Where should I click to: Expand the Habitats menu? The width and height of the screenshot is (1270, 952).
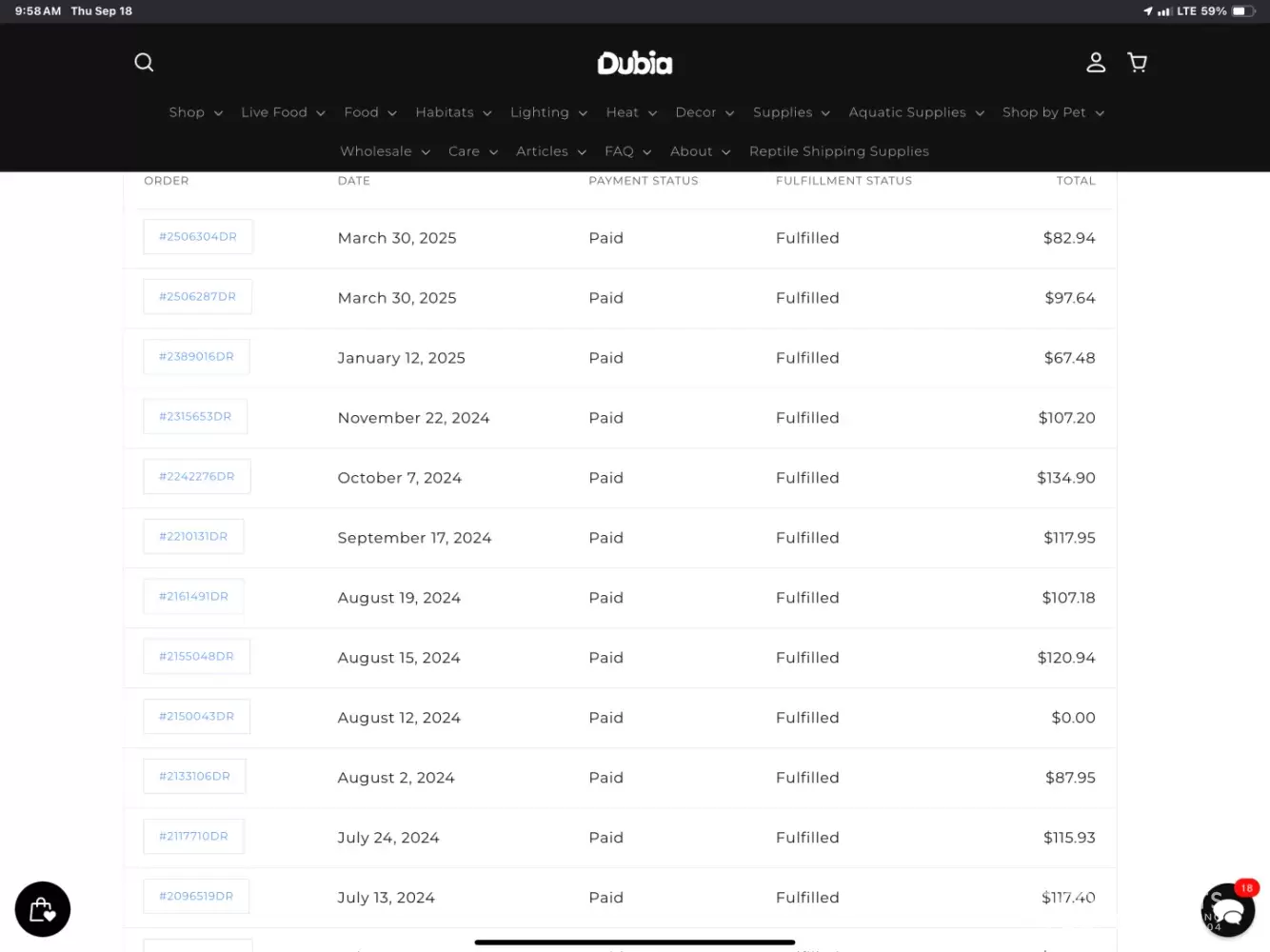click(453, 112)
